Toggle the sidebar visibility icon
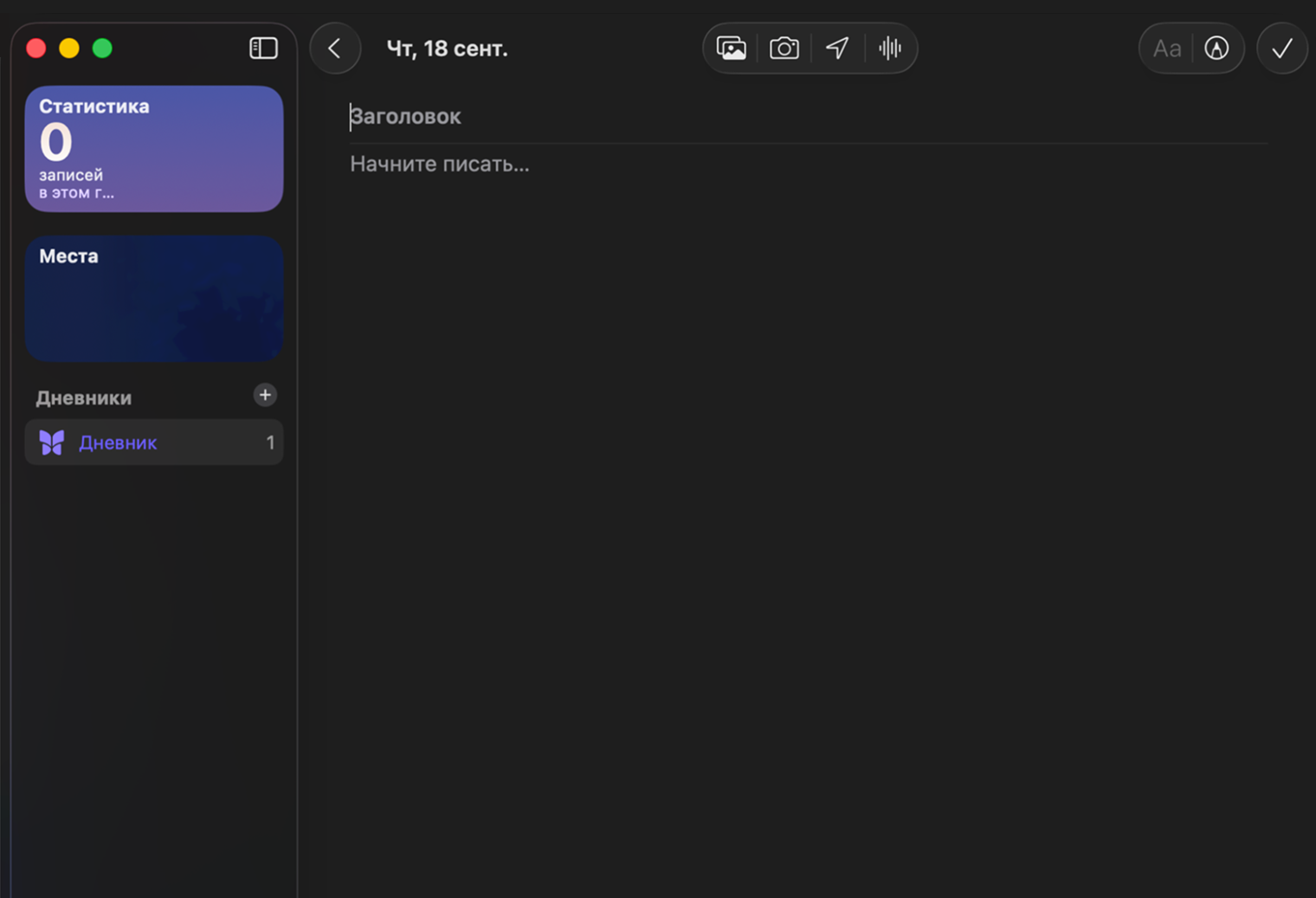The width and height of the screenshot is (1316, 898). 263,48
